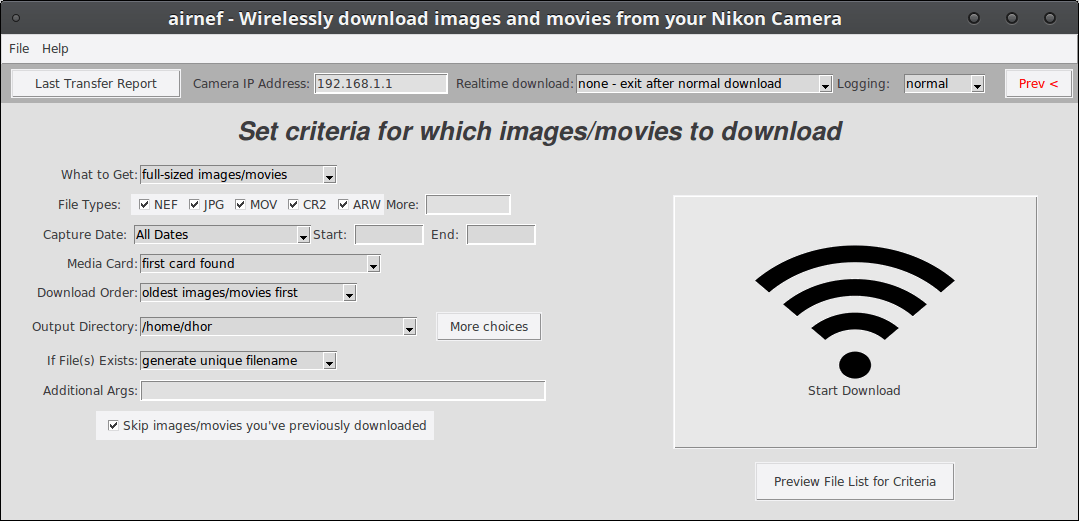
Task: Maximize the airnef window
Action: click(1012, 19)
